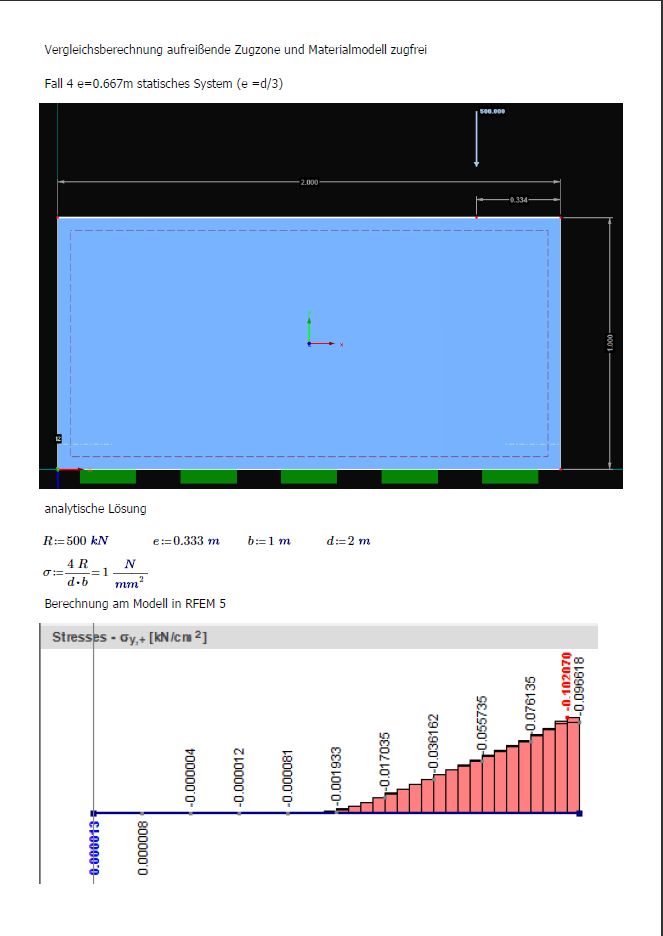Click the red maximum value -0.102070
Image resolution: width=663 pixels, height=936 pixels.
click(x=567, y=684)
